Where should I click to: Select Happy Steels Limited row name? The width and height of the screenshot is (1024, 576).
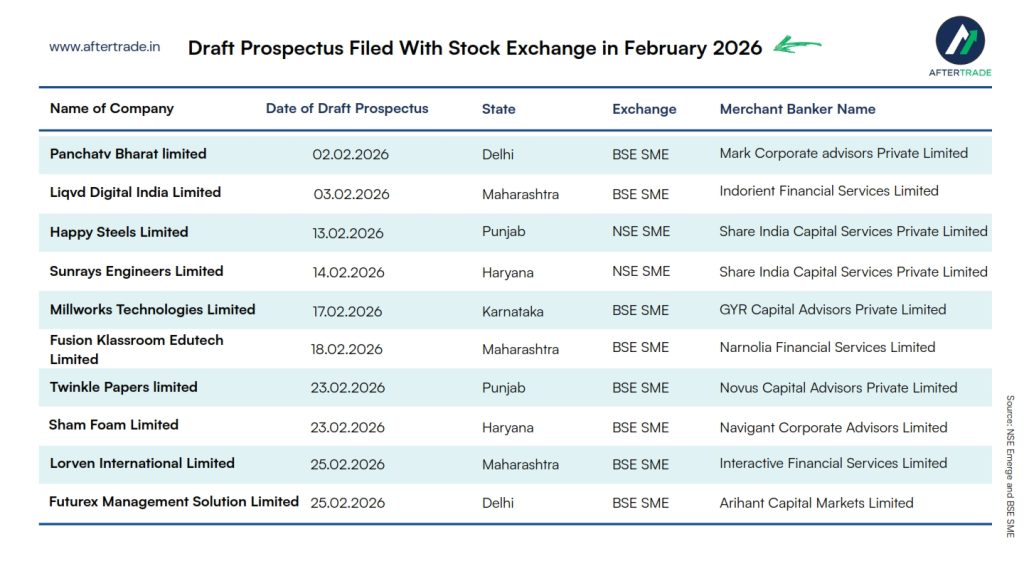119,232
